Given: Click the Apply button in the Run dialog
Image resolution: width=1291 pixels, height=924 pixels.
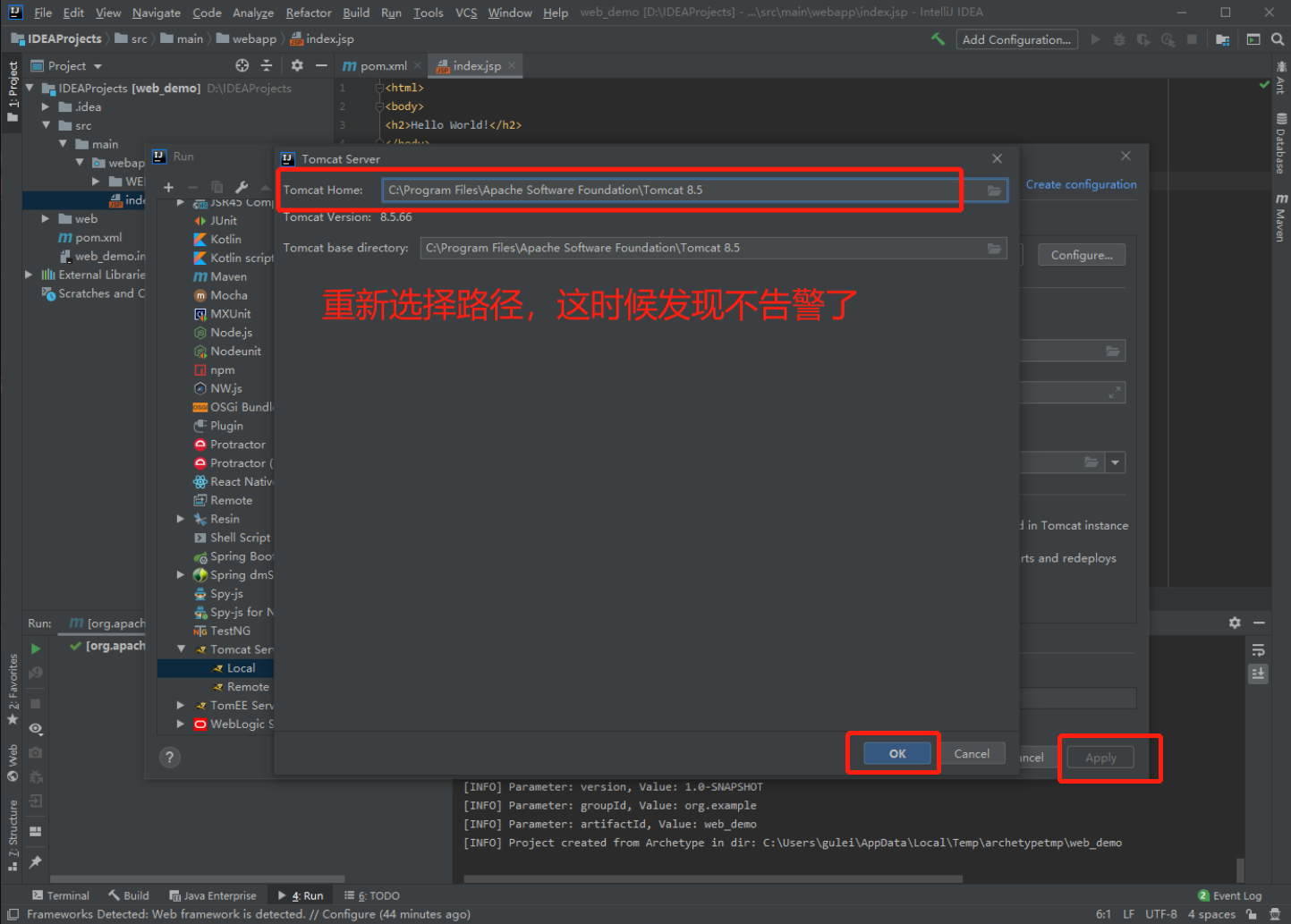Looking at the screenshot, I should pyautogui.click(x=1100, y=758).
